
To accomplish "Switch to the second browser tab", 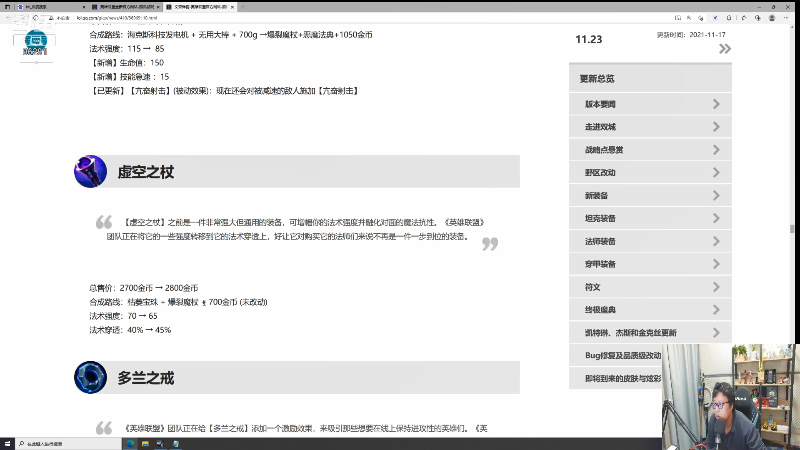I will 125,7.
